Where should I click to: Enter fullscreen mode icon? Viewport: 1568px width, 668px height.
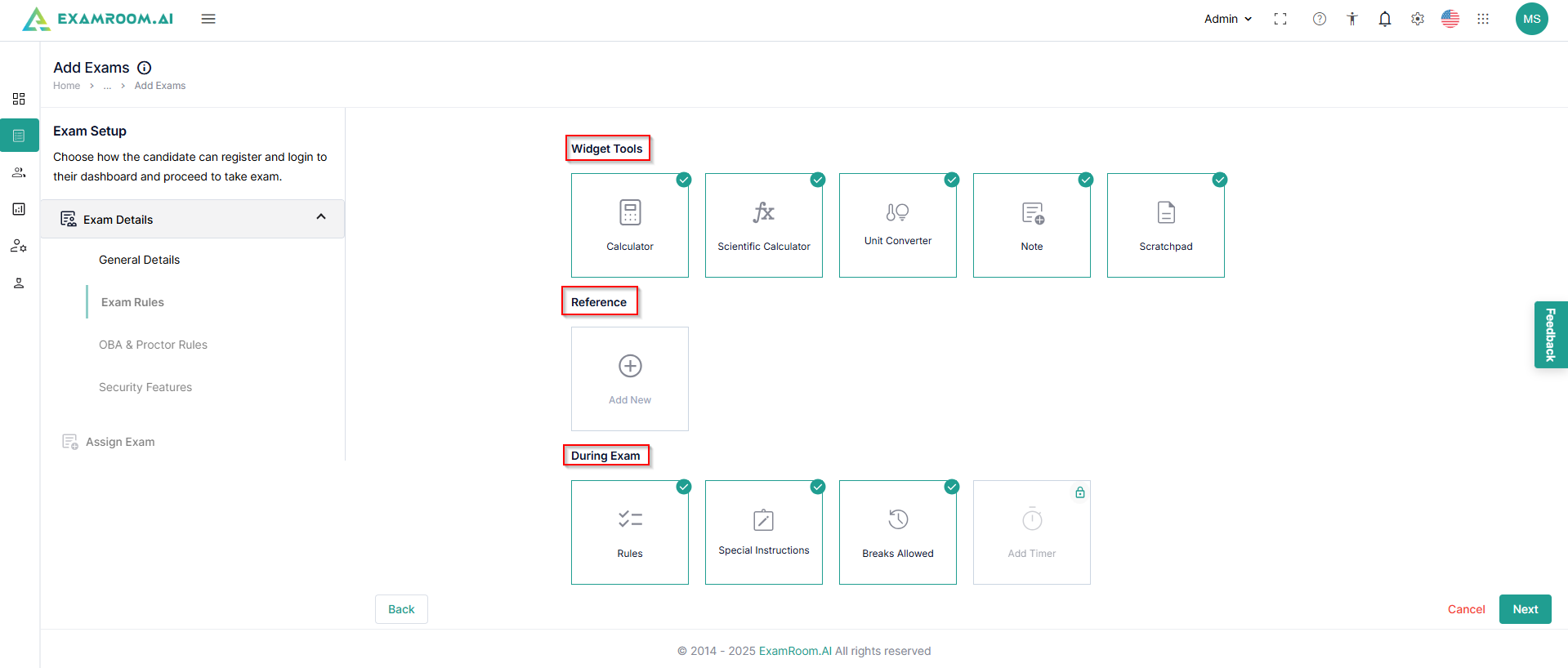[1280, 19]
